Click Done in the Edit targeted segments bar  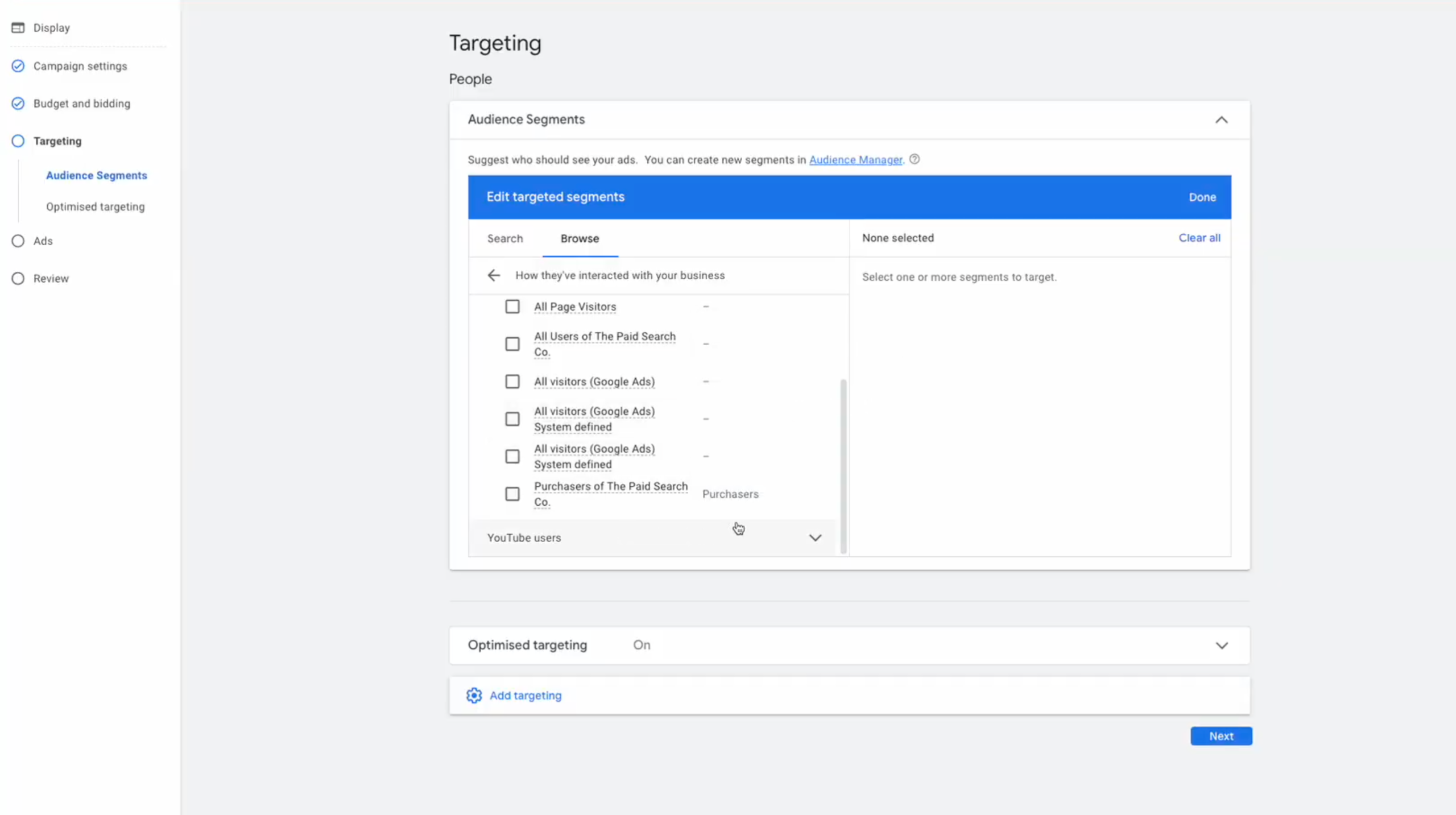pos(1202,197)
